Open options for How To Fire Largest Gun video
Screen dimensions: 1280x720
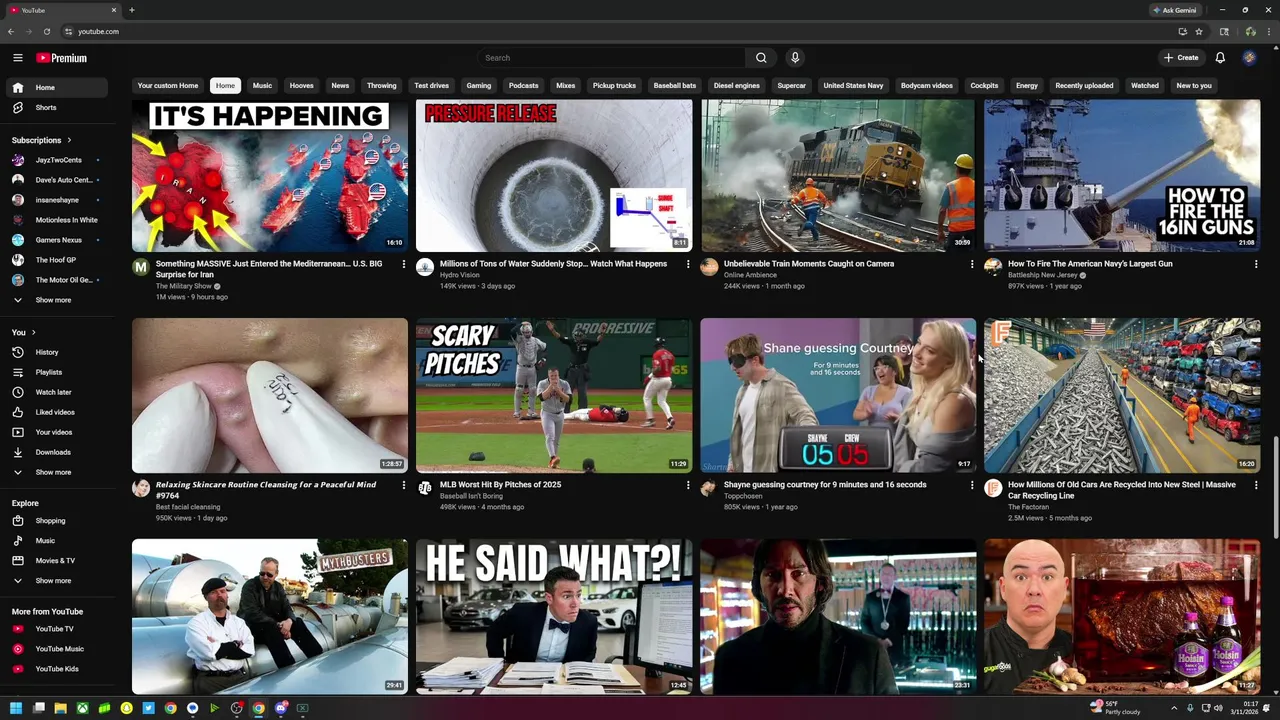point(1256,264)
